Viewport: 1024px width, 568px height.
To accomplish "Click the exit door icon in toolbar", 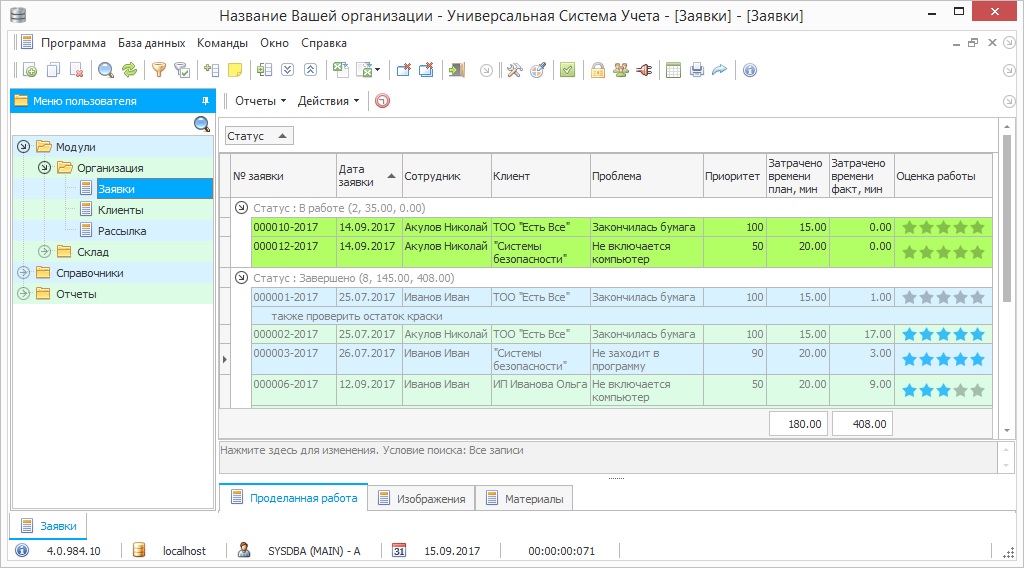I will [456, 71].
